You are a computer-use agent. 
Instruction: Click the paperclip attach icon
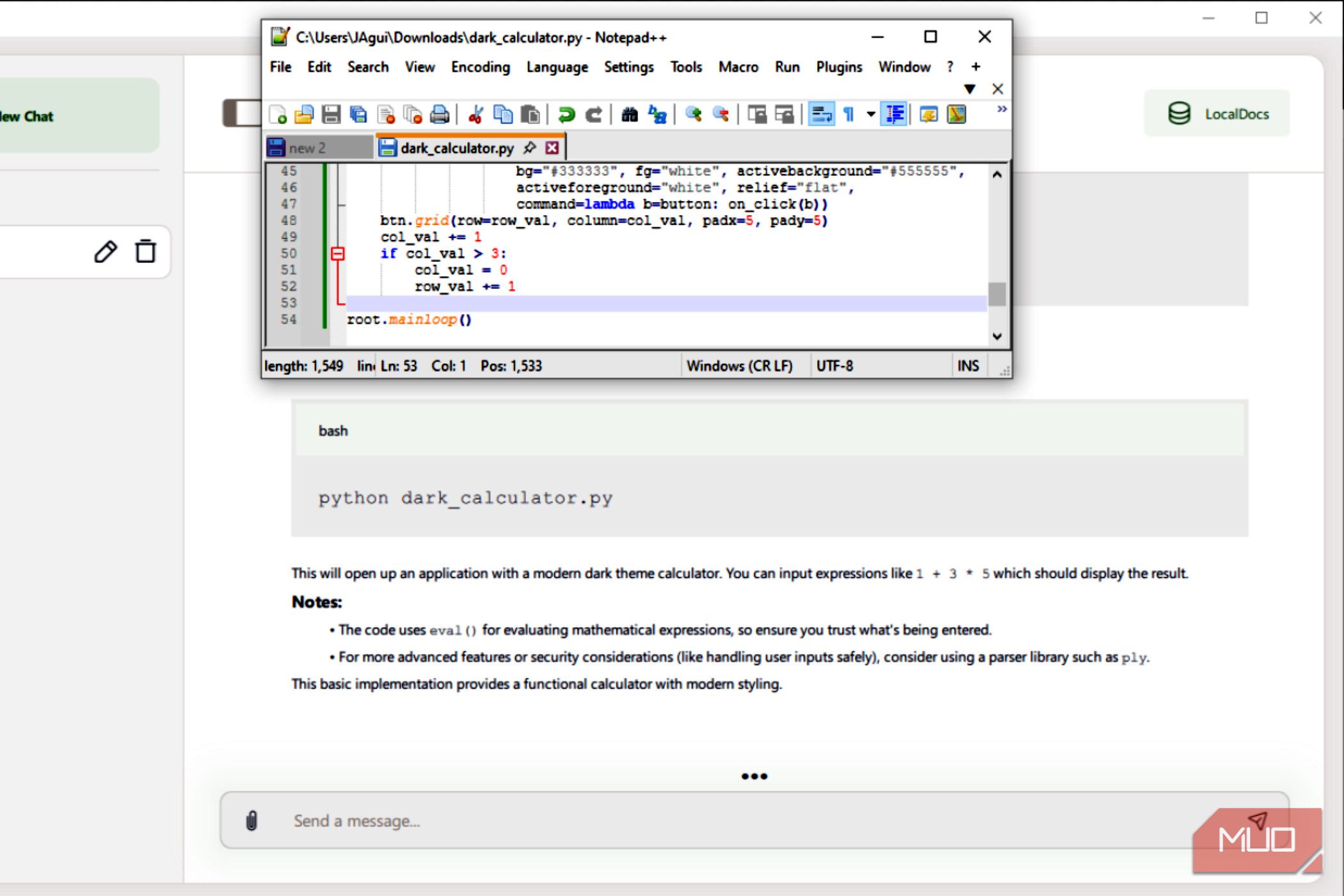pyautogui.click(x=252, y=820)
